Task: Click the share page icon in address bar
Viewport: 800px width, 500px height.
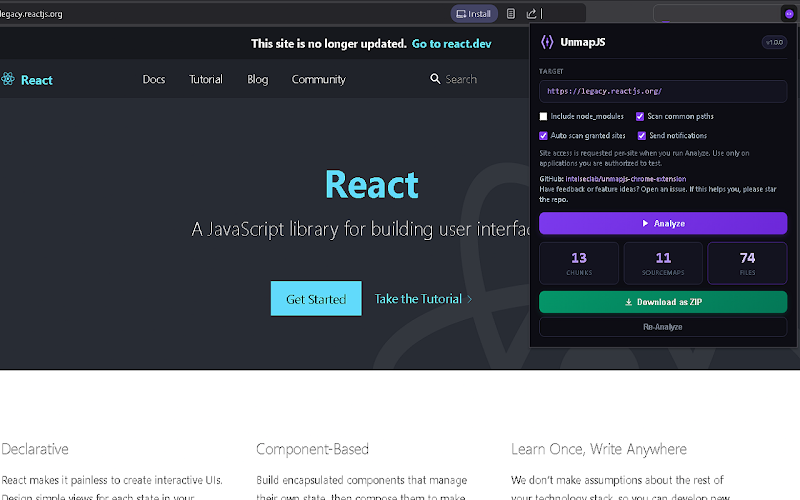Action: pyautogui.click(x=531, y=14)
